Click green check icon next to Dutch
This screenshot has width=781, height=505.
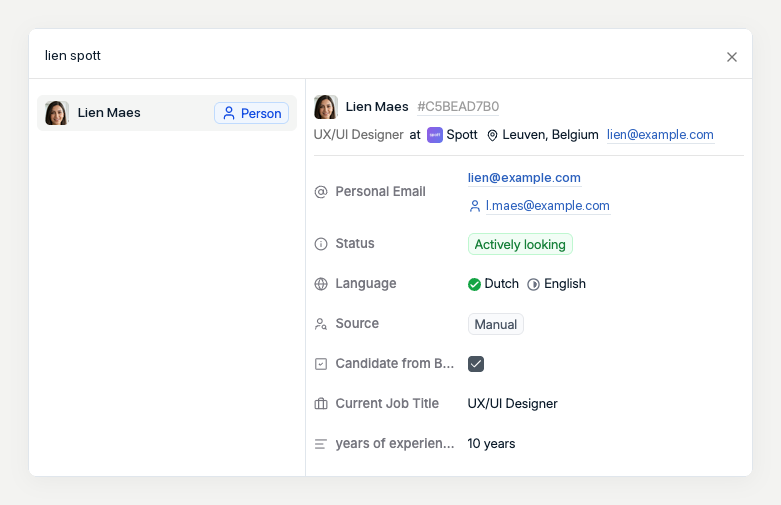click(474, 284)
